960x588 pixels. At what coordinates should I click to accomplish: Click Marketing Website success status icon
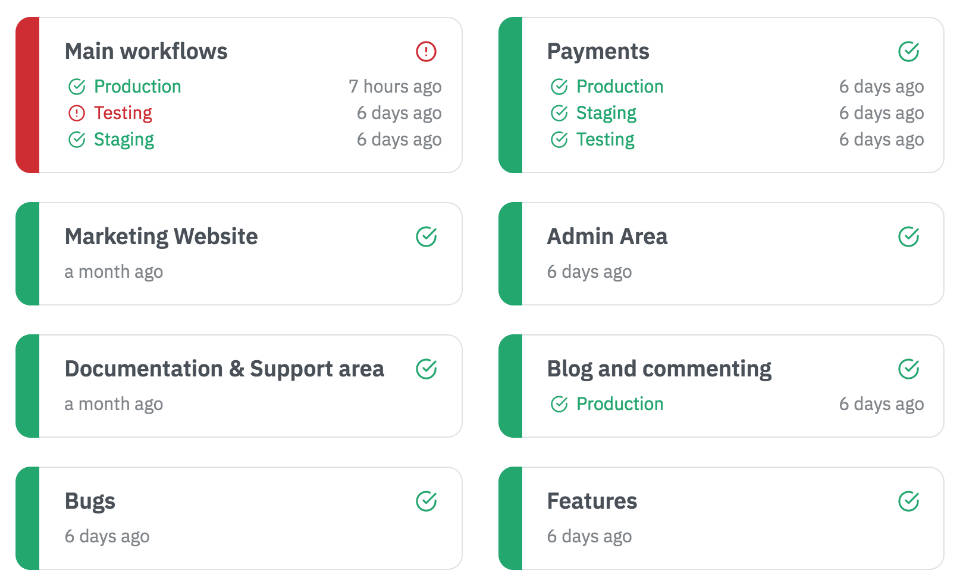coord(426,236)
